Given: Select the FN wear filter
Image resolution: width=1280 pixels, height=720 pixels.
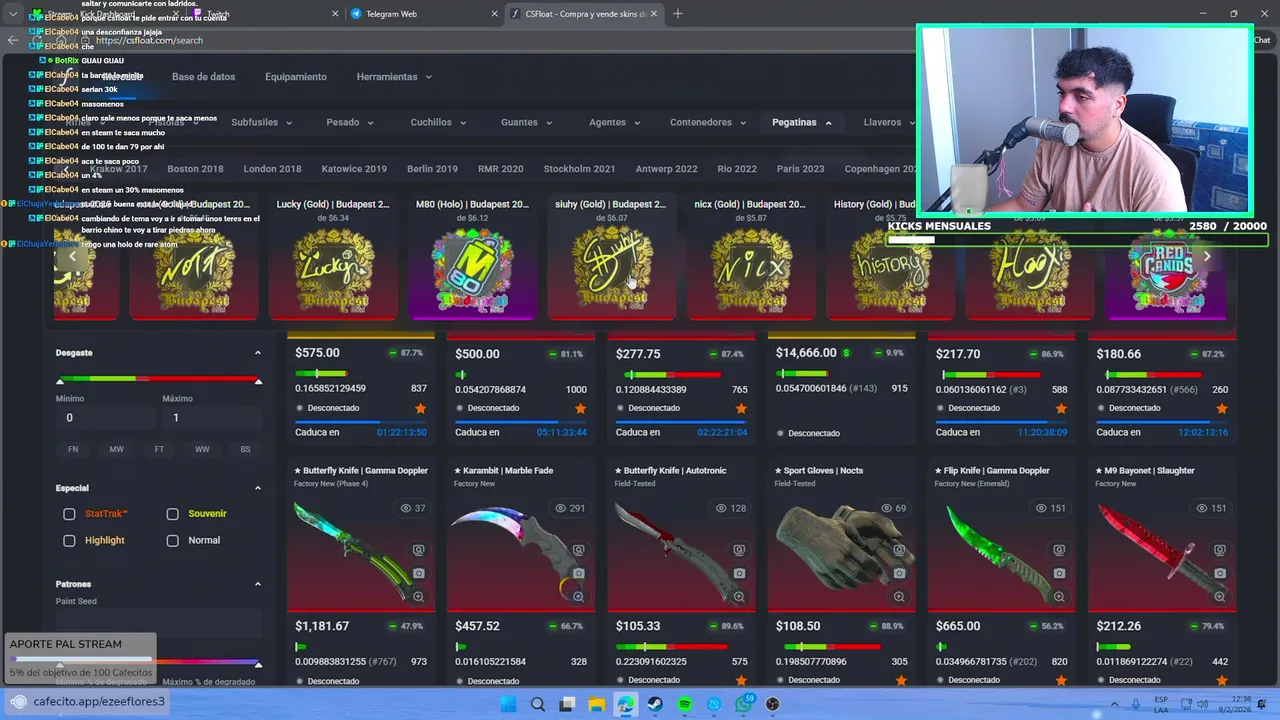Looking at the screenshot, I should point(73,449).
